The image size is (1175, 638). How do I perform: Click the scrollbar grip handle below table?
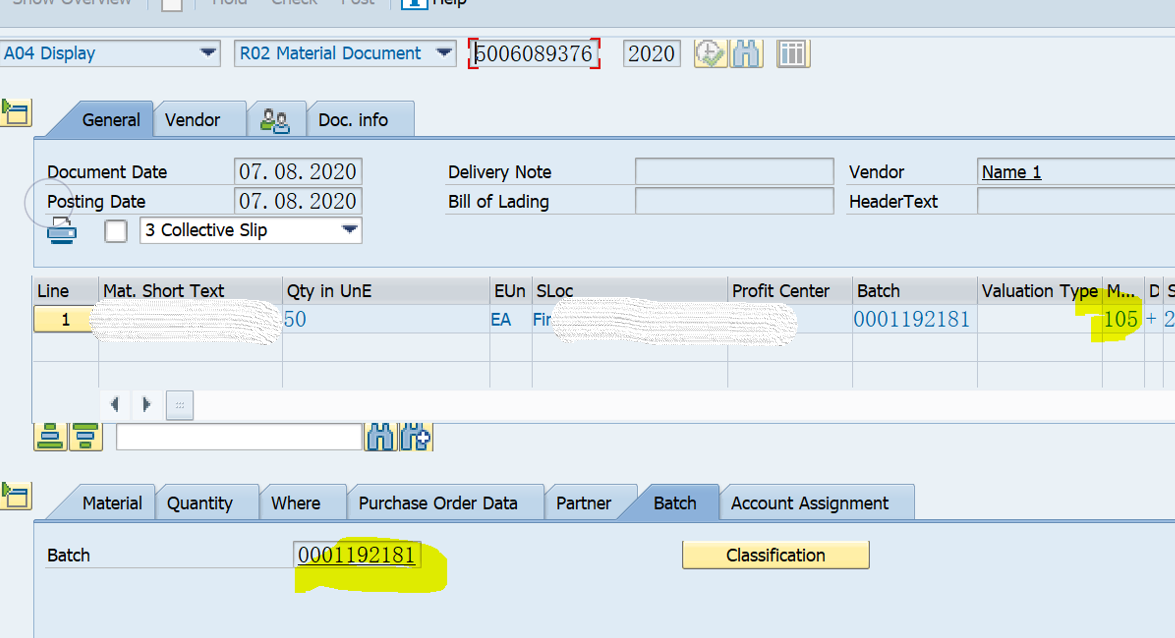click(x=180, y=405)
